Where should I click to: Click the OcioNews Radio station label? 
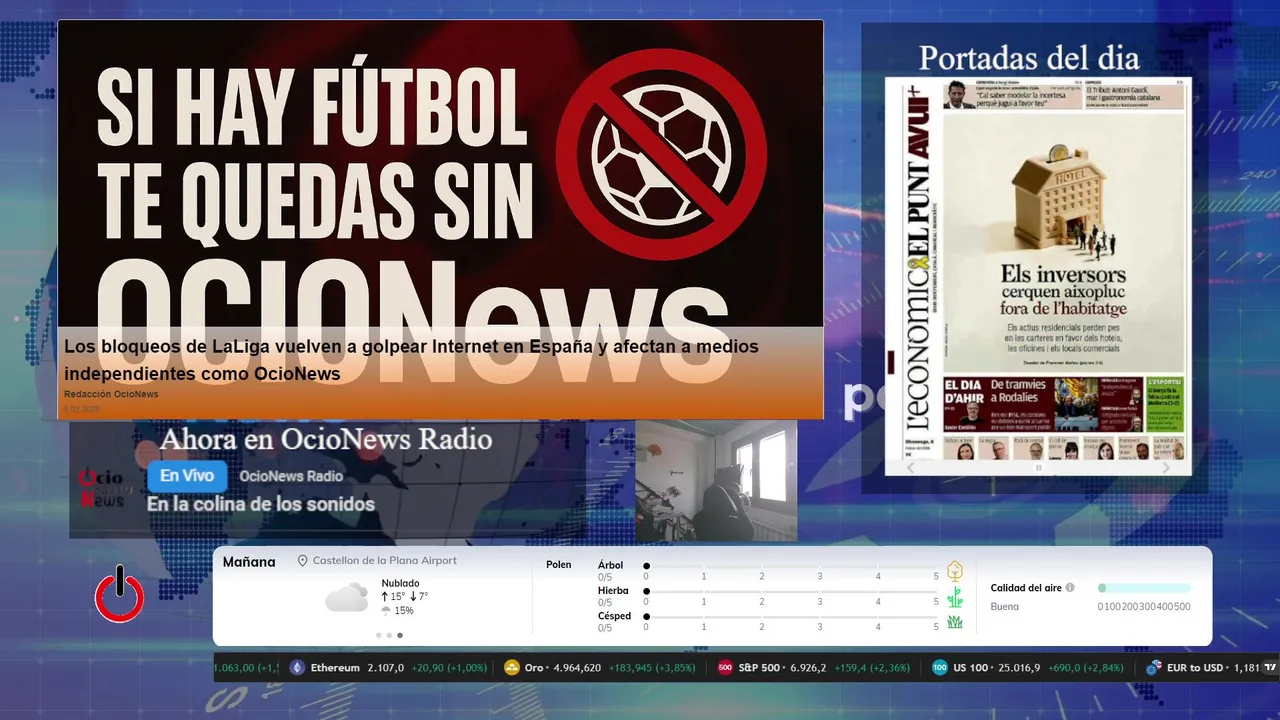[x=291, y=476]
